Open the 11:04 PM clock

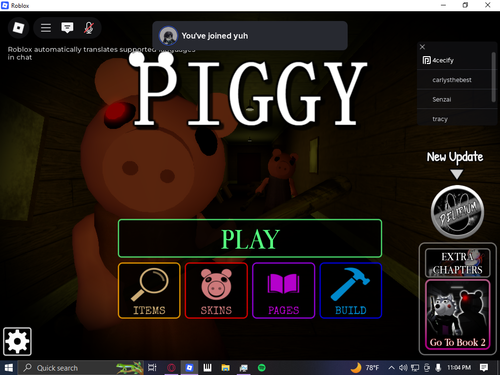pos(459,368)
